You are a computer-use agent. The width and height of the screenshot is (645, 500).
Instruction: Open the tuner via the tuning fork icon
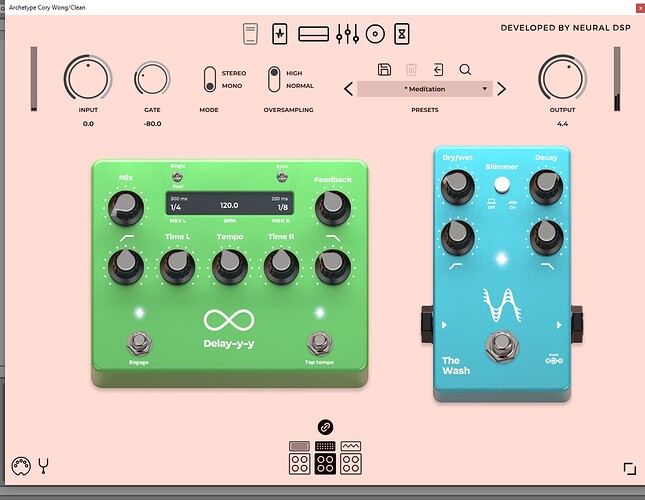point(44,465)
